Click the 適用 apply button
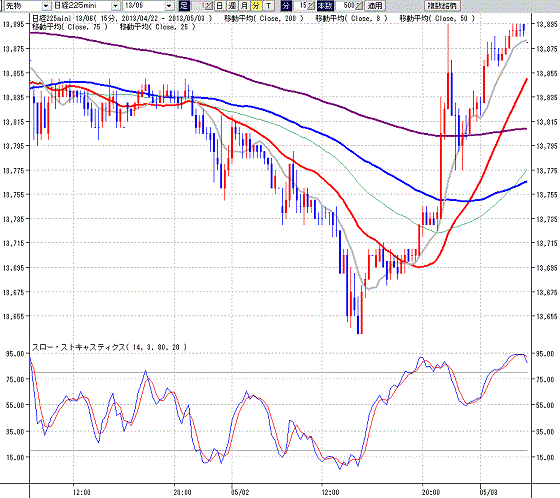Viewport: 560px width, 498px height. click(375, 6)
